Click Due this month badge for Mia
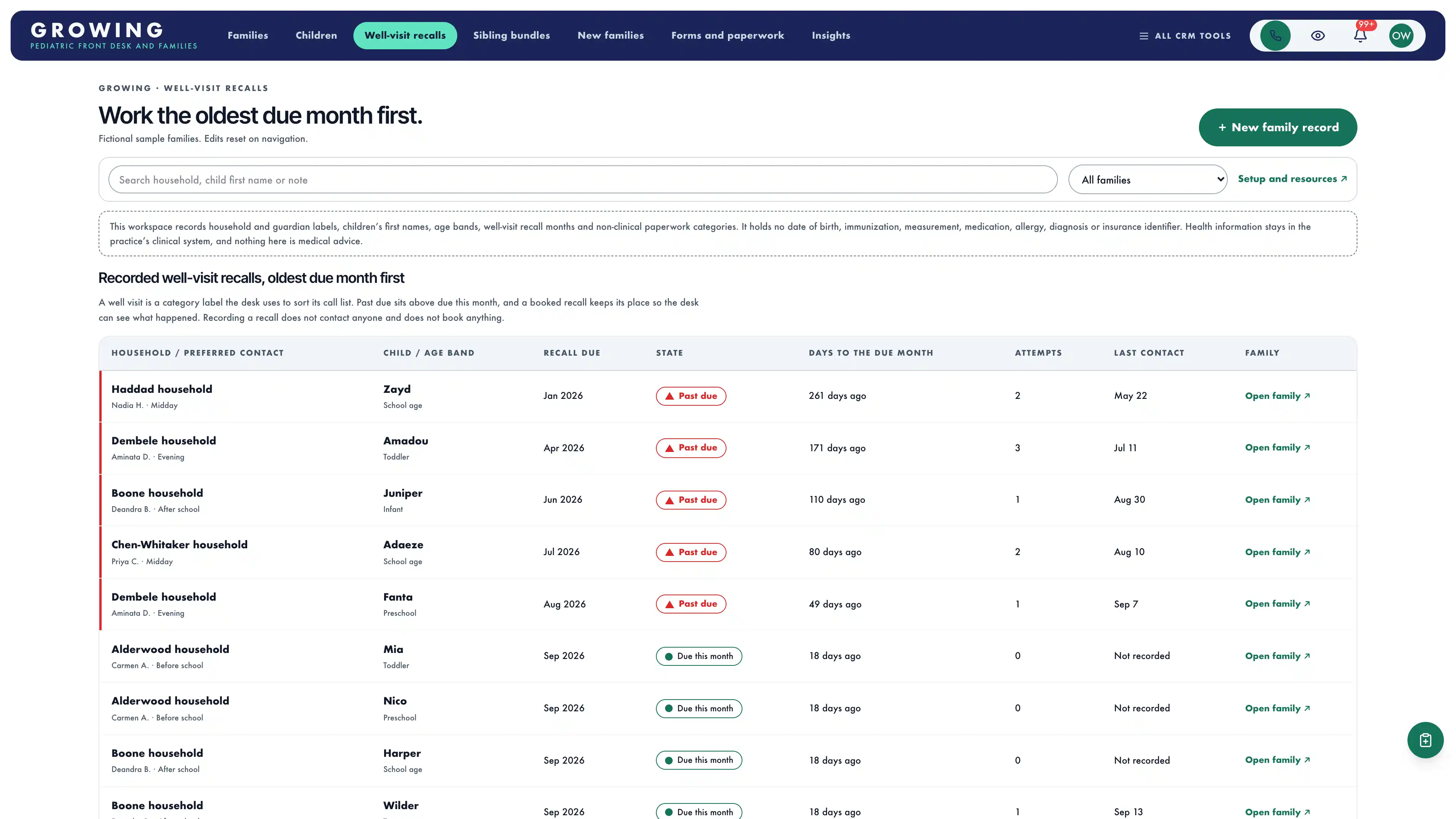 (x=698, y=656)
